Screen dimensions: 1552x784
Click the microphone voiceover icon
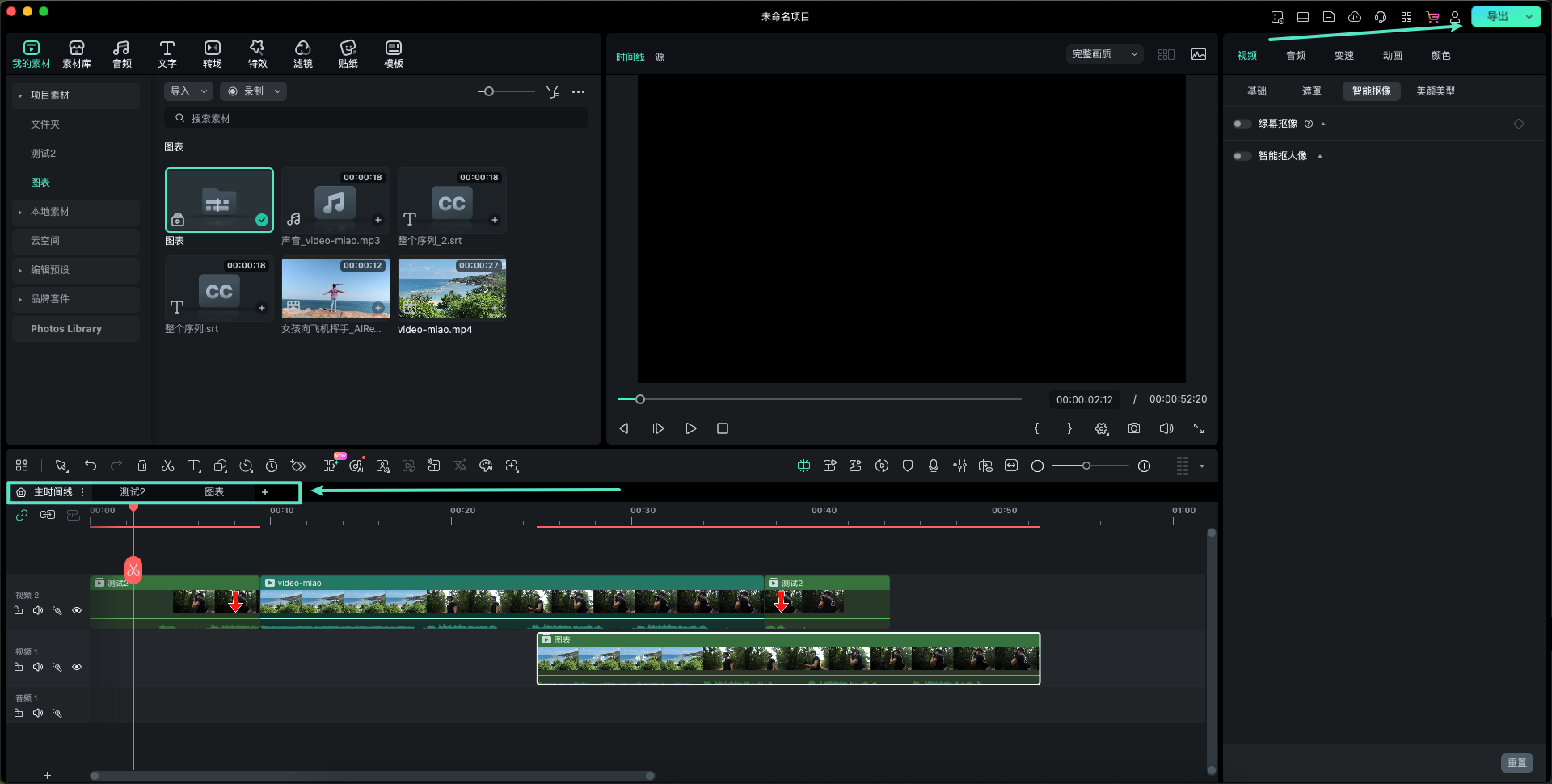pos(934,466)
